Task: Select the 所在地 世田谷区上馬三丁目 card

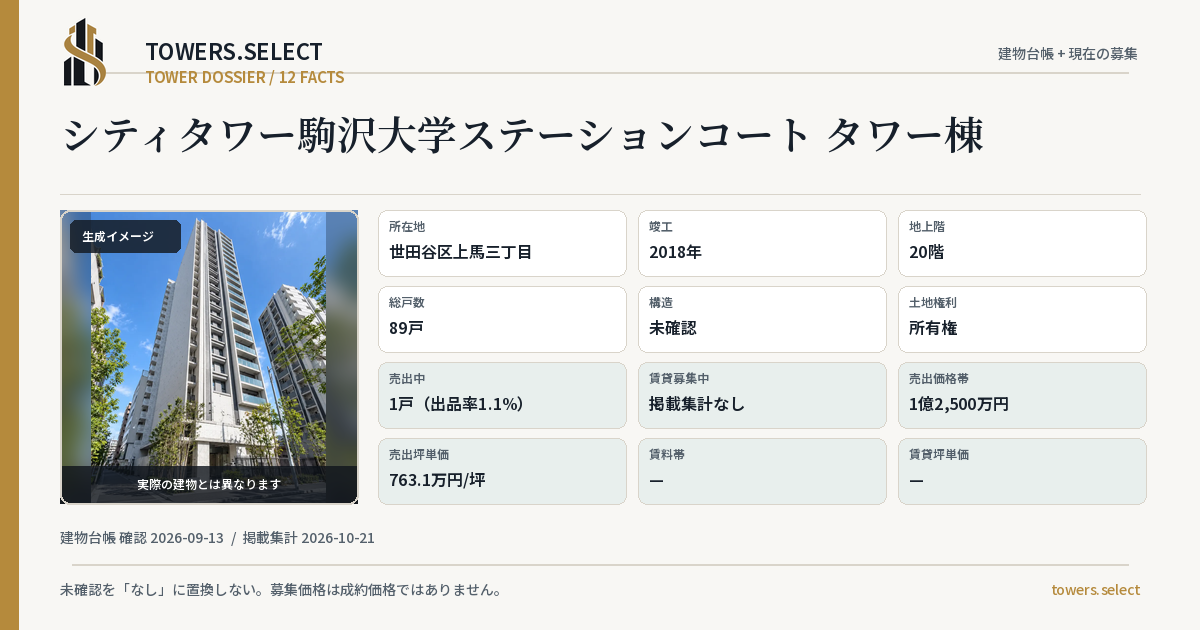Action: [502, 243]
